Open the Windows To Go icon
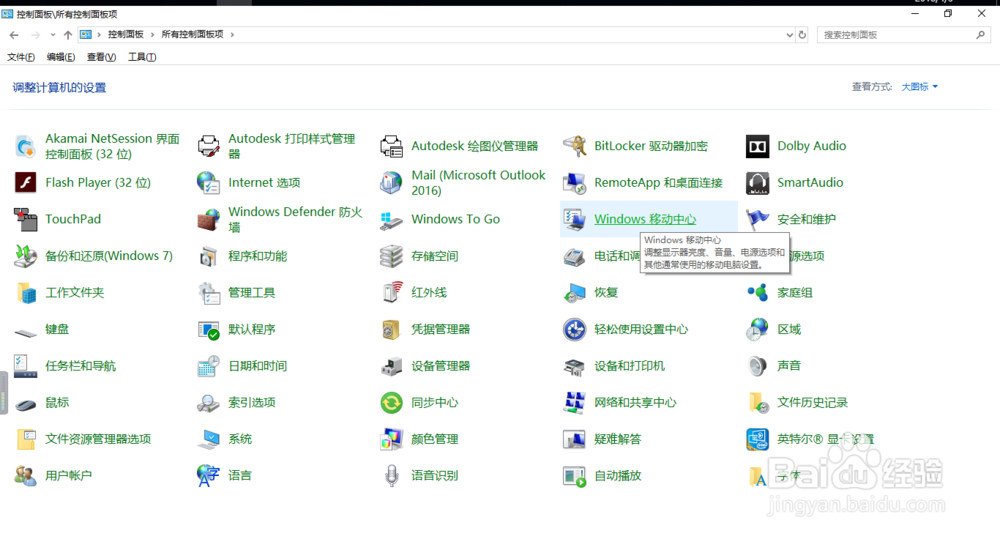The height and width of the screenshot is (539, 1000). 392,219
